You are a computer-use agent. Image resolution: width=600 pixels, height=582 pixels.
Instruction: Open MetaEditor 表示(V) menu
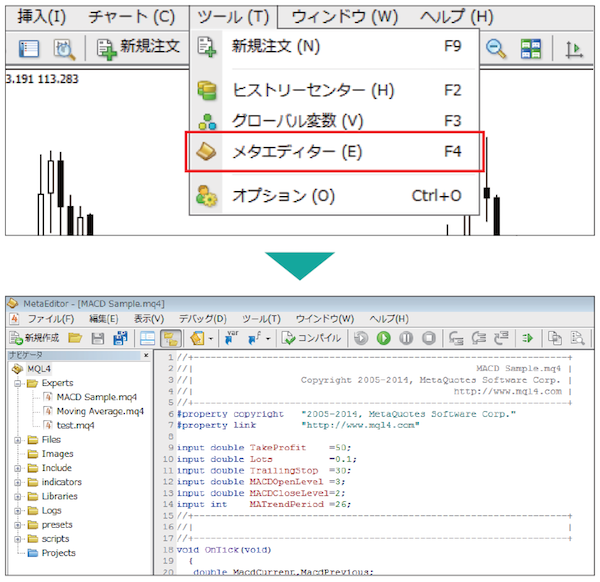[149, 318]
